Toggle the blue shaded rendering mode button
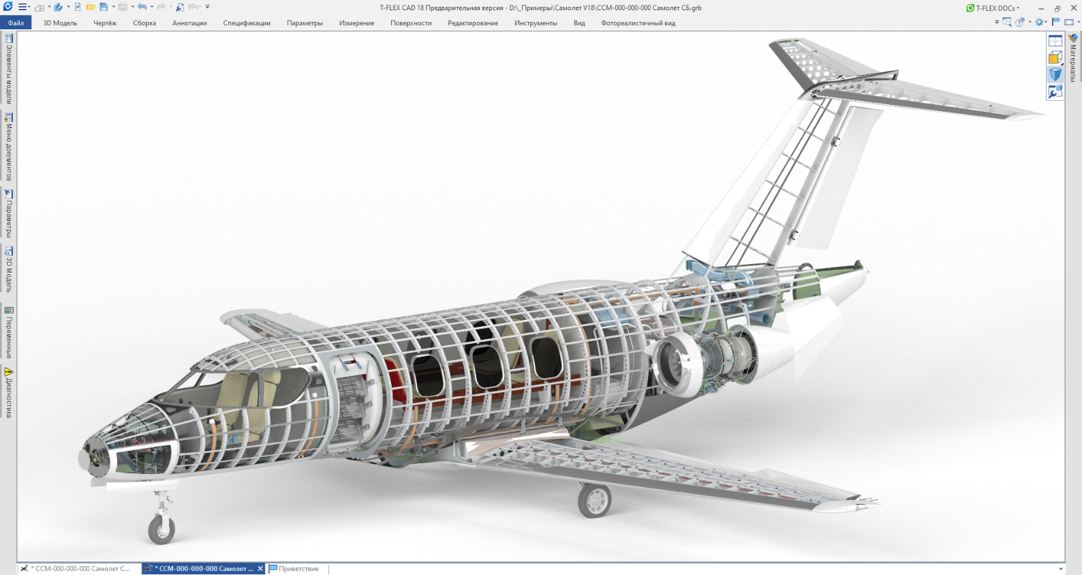Viewport: 1082px width, 575px height. [1055, 75]
